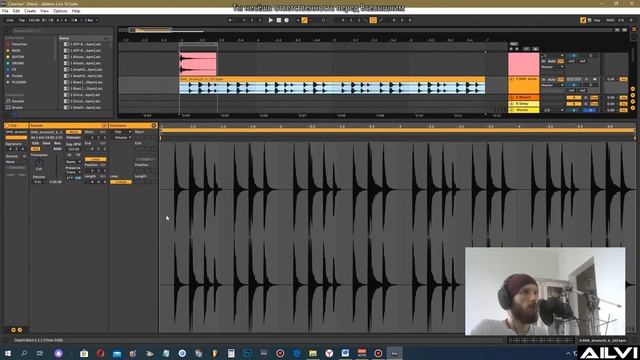Image resolution: width=640 pixels, height=360 pixels.
Task: Select the BASS collection
Action: [16, 51]
